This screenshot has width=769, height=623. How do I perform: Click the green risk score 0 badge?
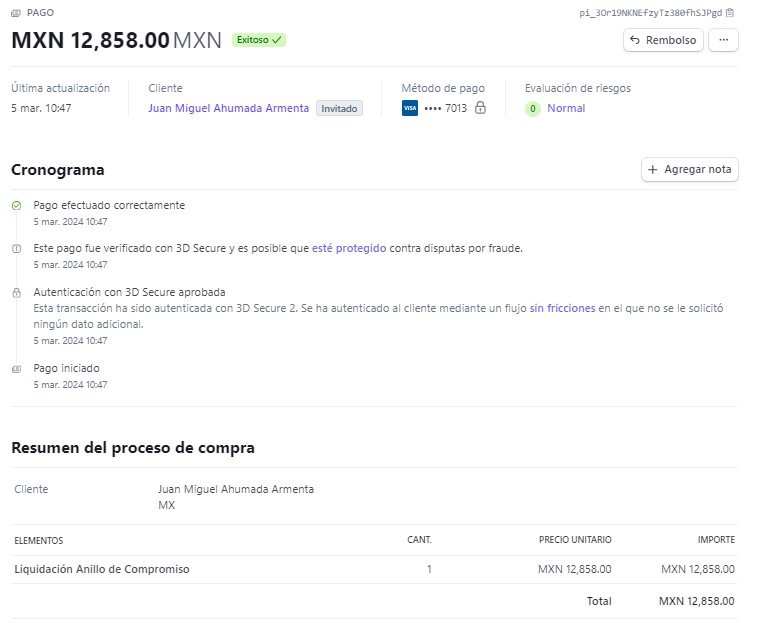coord(533,108)
